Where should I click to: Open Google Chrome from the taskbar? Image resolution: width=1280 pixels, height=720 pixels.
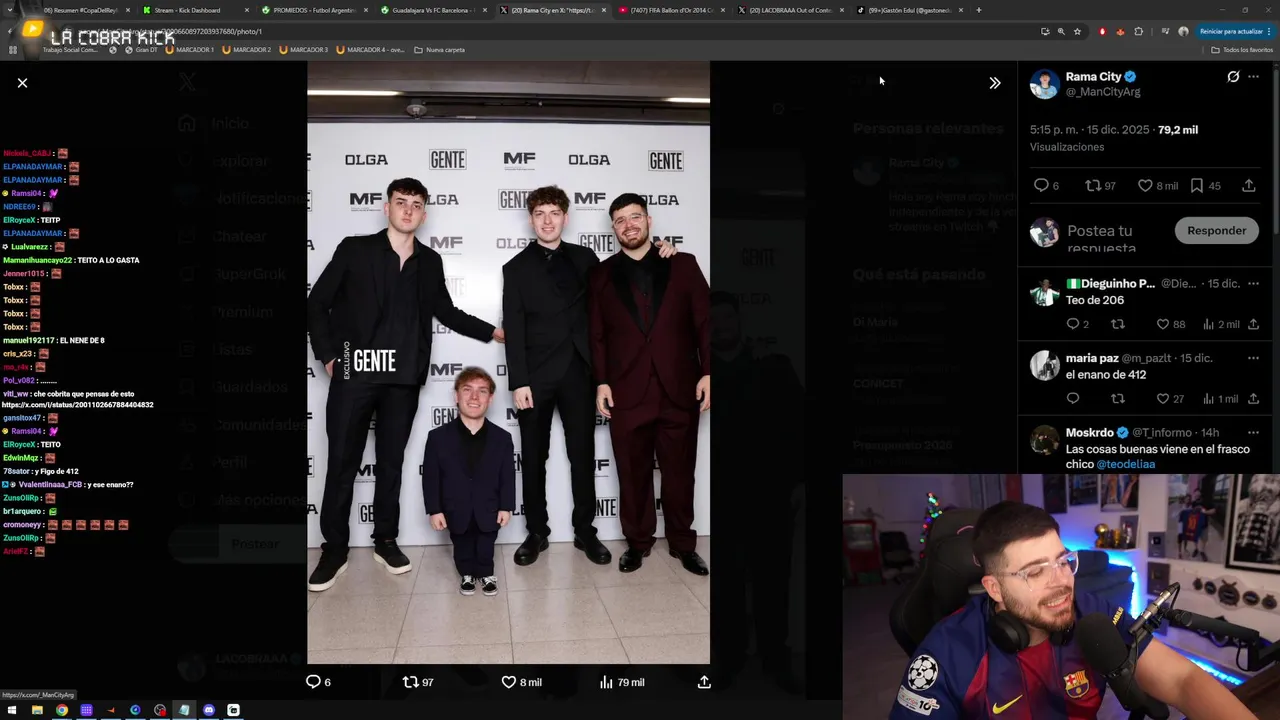pyautogui.click(x=62, y=710)
